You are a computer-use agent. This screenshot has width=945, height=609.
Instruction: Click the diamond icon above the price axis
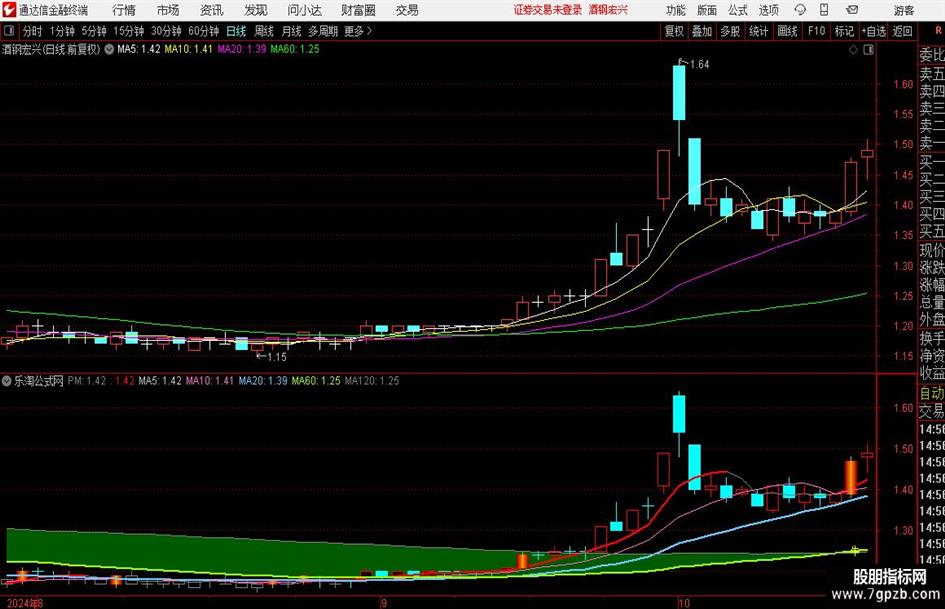pos(853,50)
